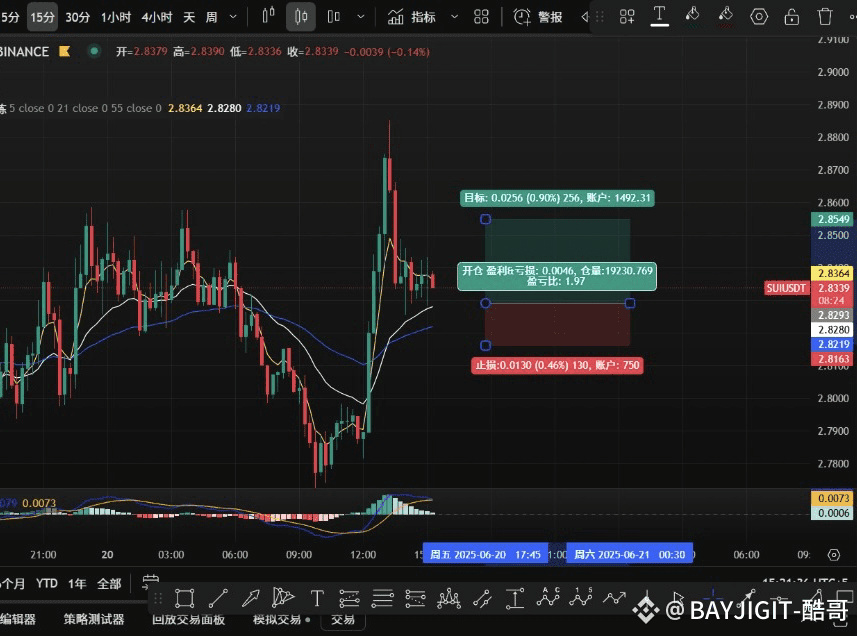Viewport: 857px width, 636px height.
Task: Switch to 30分 timeframe
Action: pos(78,17)
